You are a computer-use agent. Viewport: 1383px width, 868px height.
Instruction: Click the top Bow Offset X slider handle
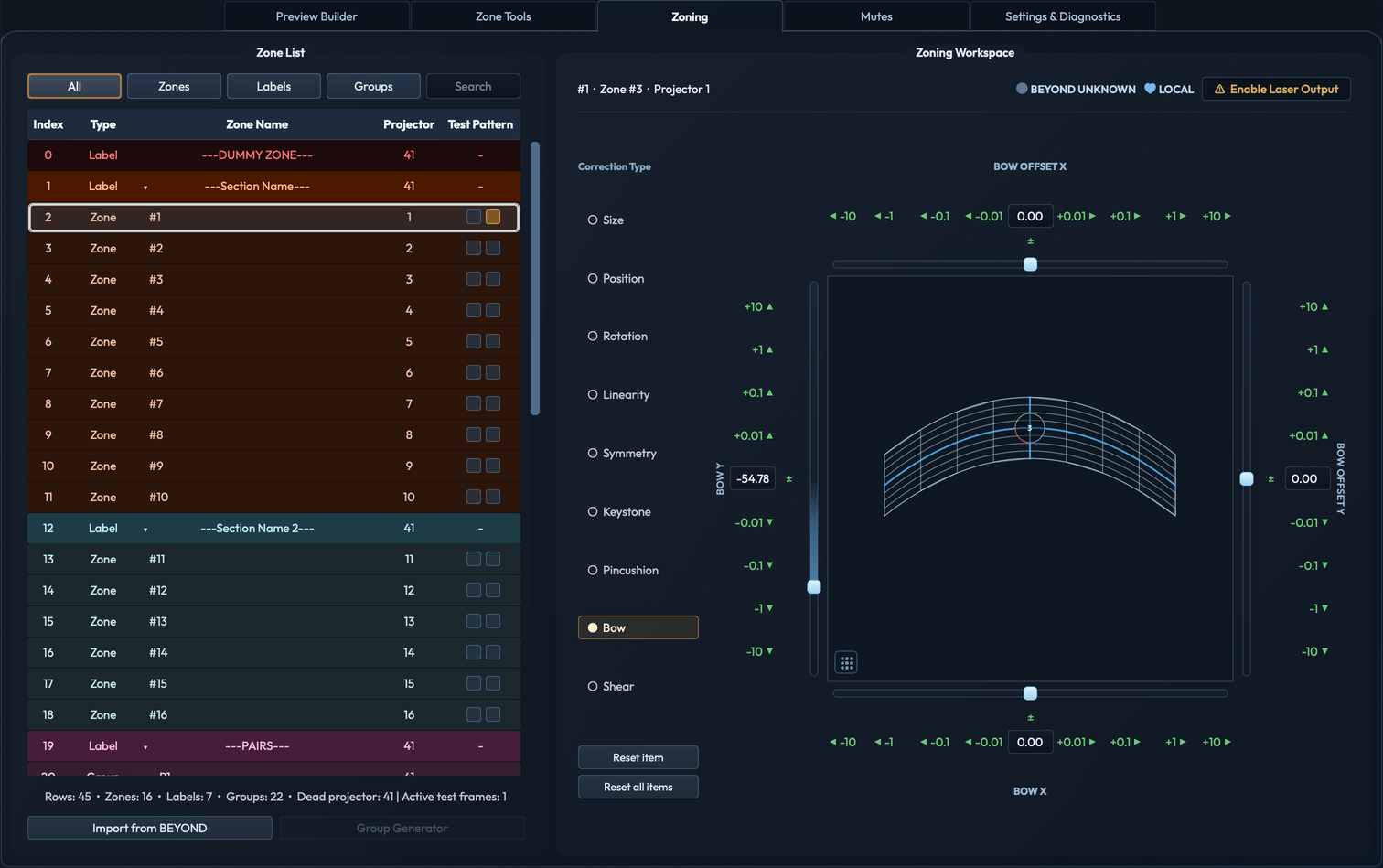pyautogui.click(x=1030, y=264)
